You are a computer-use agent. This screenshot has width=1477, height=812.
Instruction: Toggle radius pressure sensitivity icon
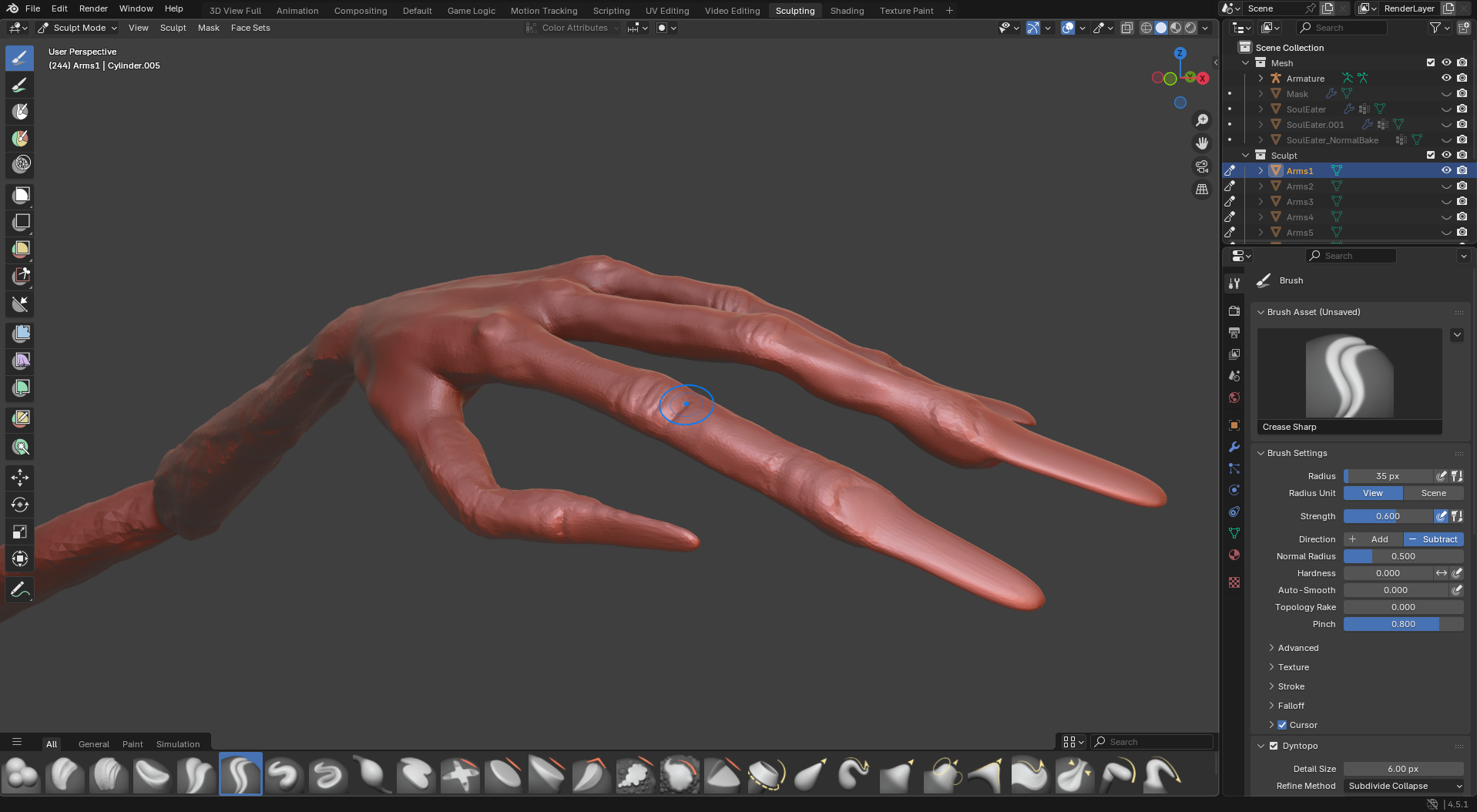tap(1441, 476)
